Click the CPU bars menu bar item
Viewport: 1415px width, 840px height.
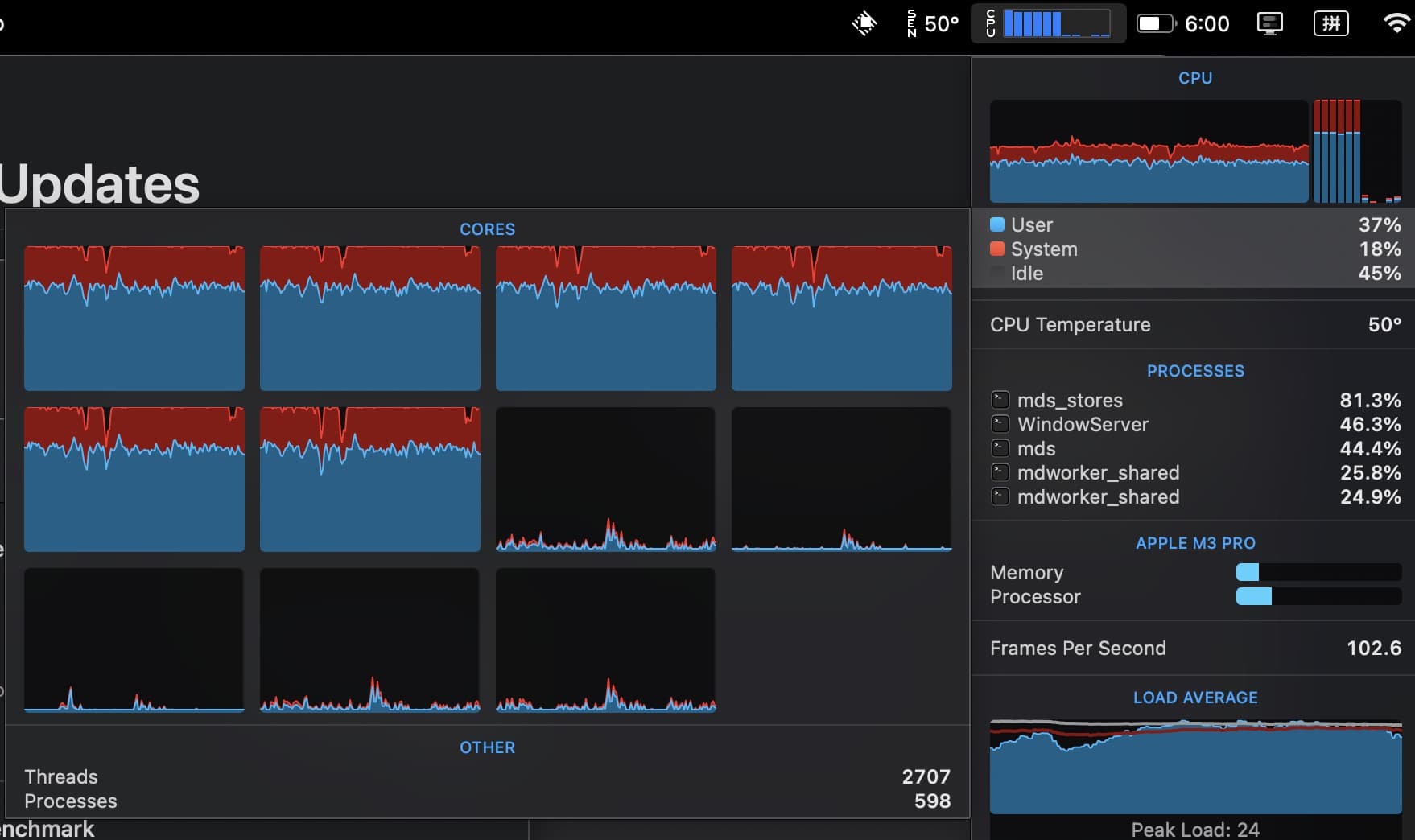(1048, 24)
